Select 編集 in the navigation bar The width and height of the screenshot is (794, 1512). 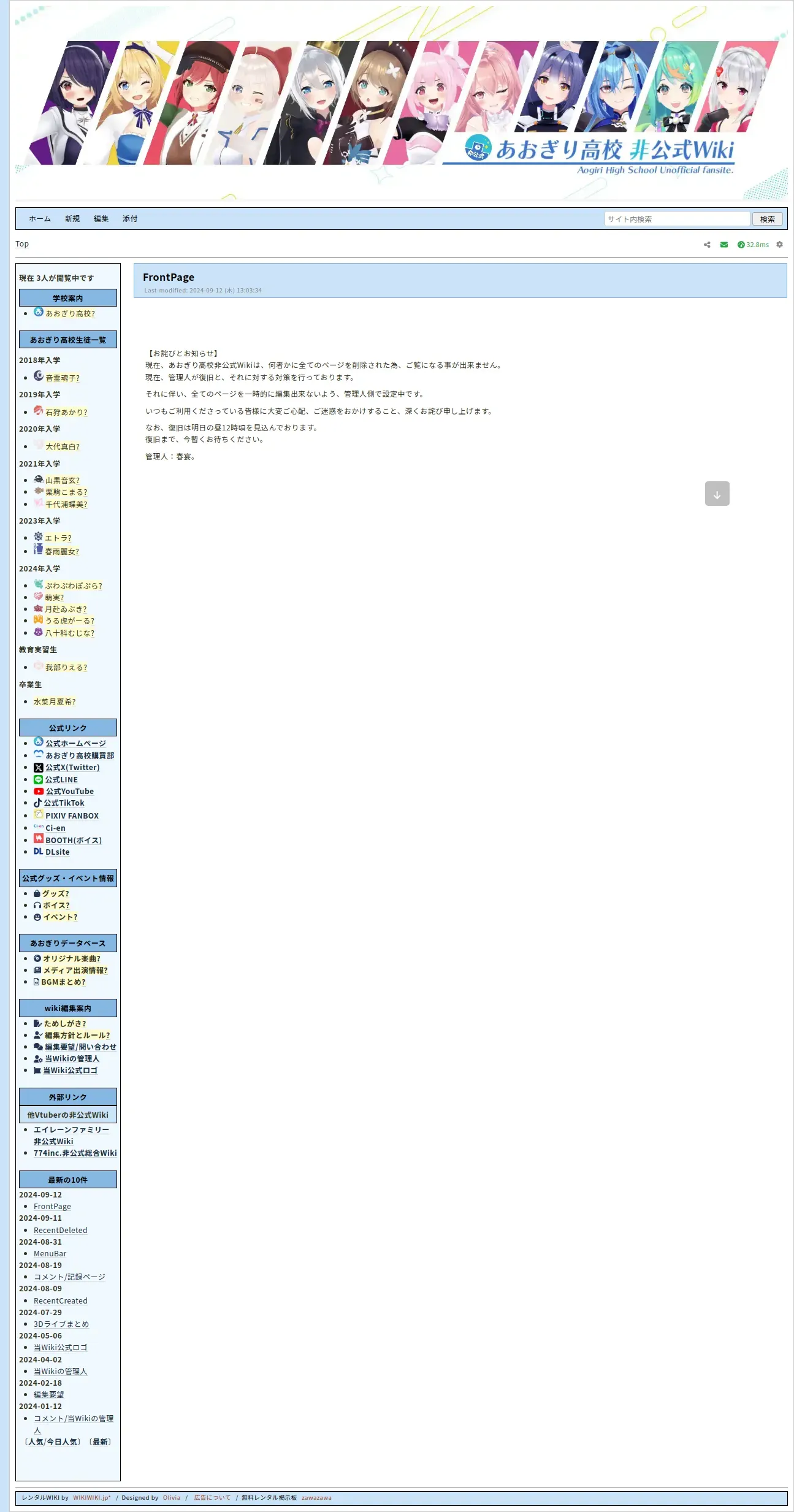[x=101, y=219]
